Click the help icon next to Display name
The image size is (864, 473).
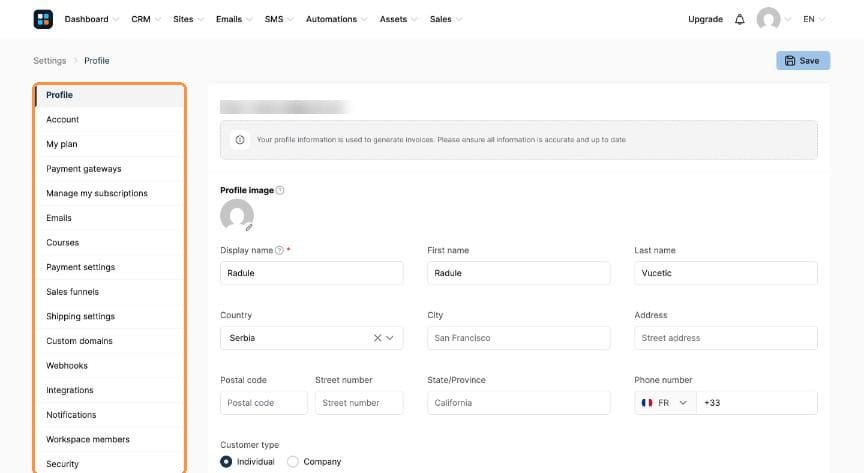[279, 250]
